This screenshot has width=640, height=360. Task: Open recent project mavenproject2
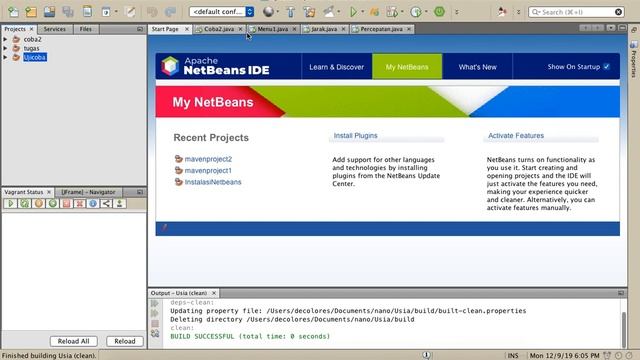pyautogui.click(x=208, y=159)
